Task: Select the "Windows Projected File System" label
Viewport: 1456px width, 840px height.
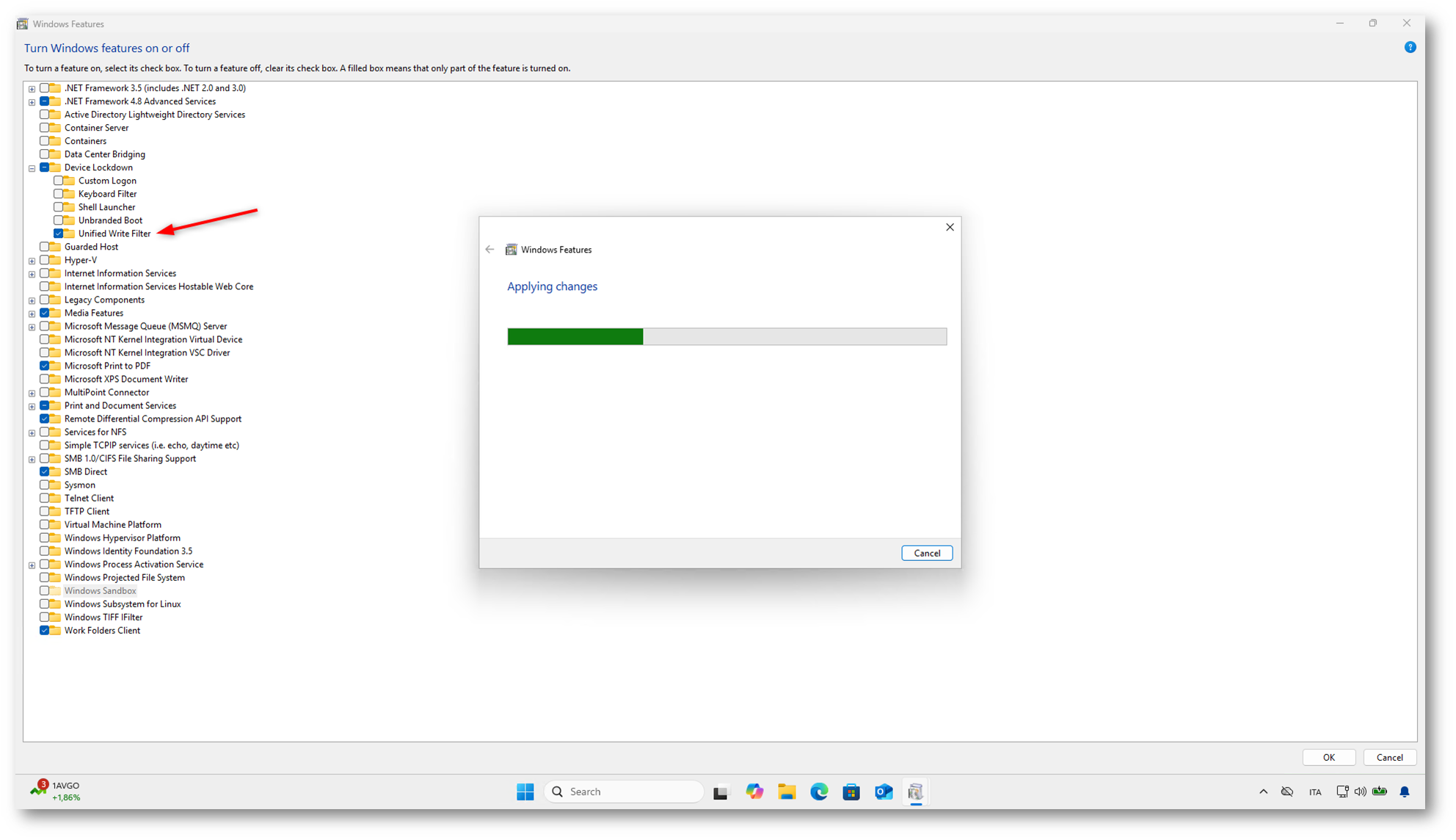Action: tap(124, 577)
